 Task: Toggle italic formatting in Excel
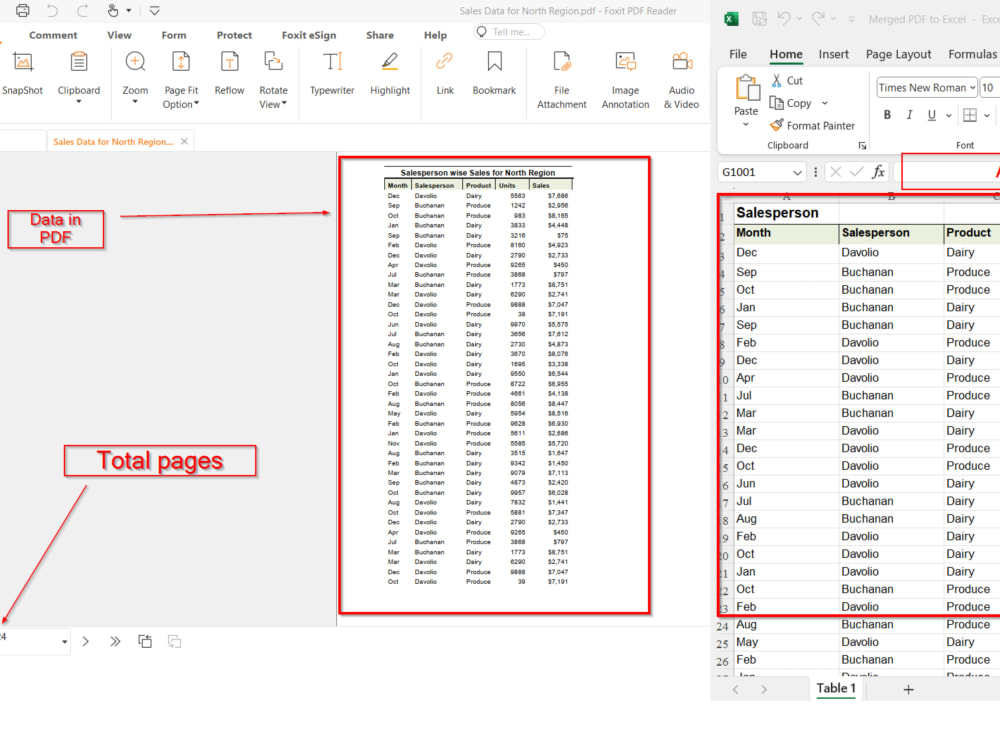908,114
